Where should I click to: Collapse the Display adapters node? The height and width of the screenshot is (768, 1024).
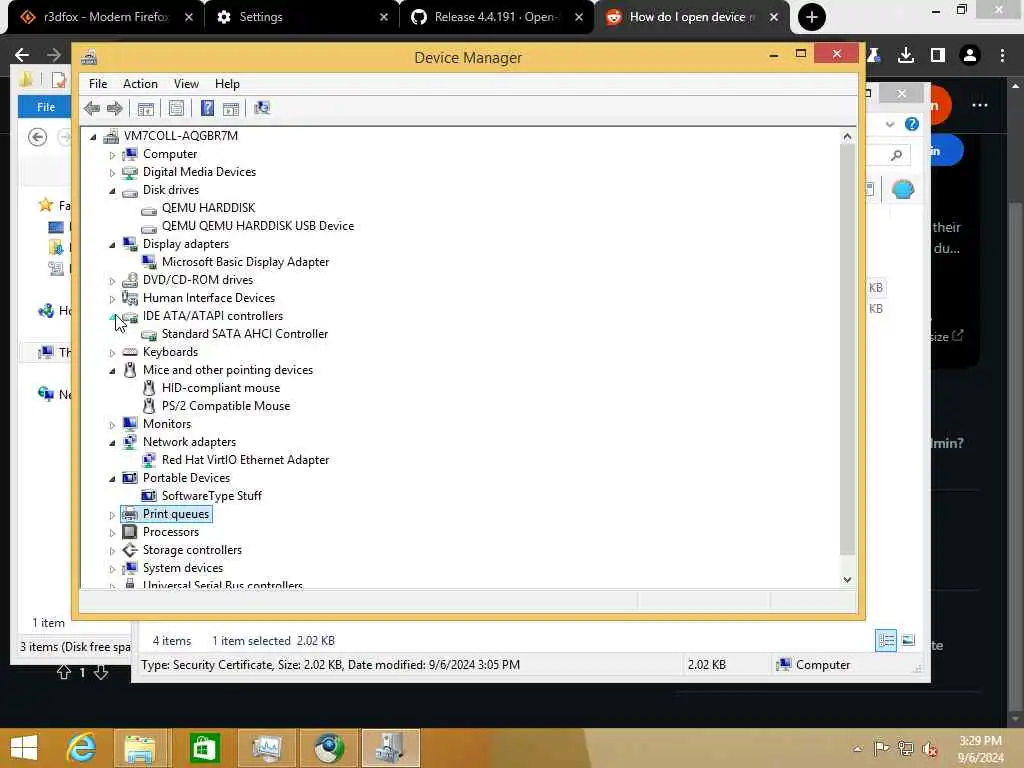pos(112,245)
